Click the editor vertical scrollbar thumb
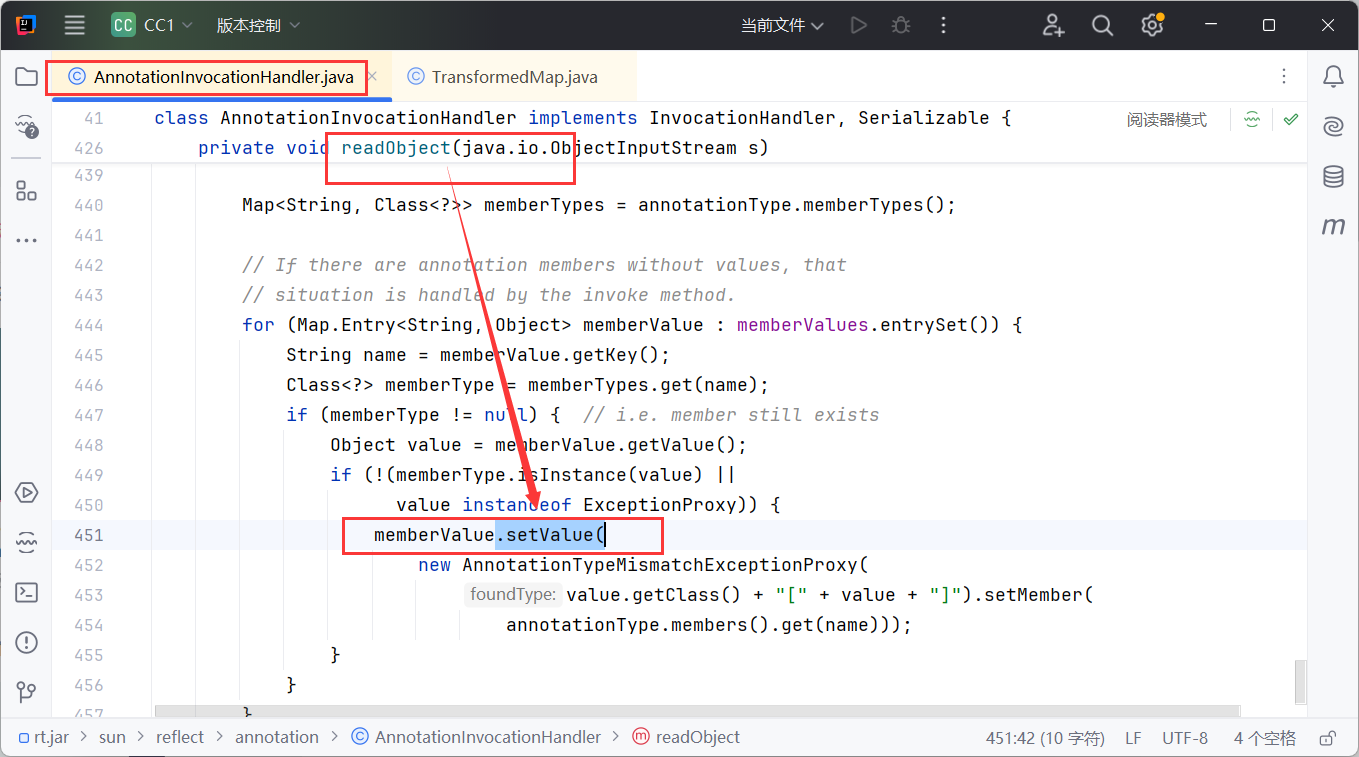Viewport: 1359px width, 757px height. 1300,680
